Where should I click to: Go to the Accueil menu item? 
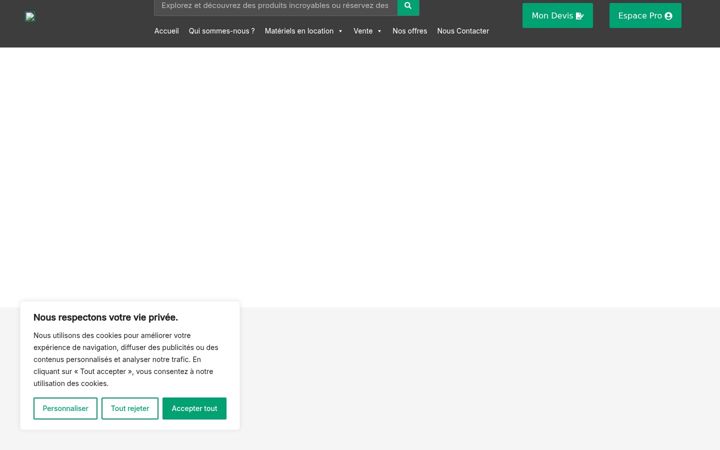166,31
